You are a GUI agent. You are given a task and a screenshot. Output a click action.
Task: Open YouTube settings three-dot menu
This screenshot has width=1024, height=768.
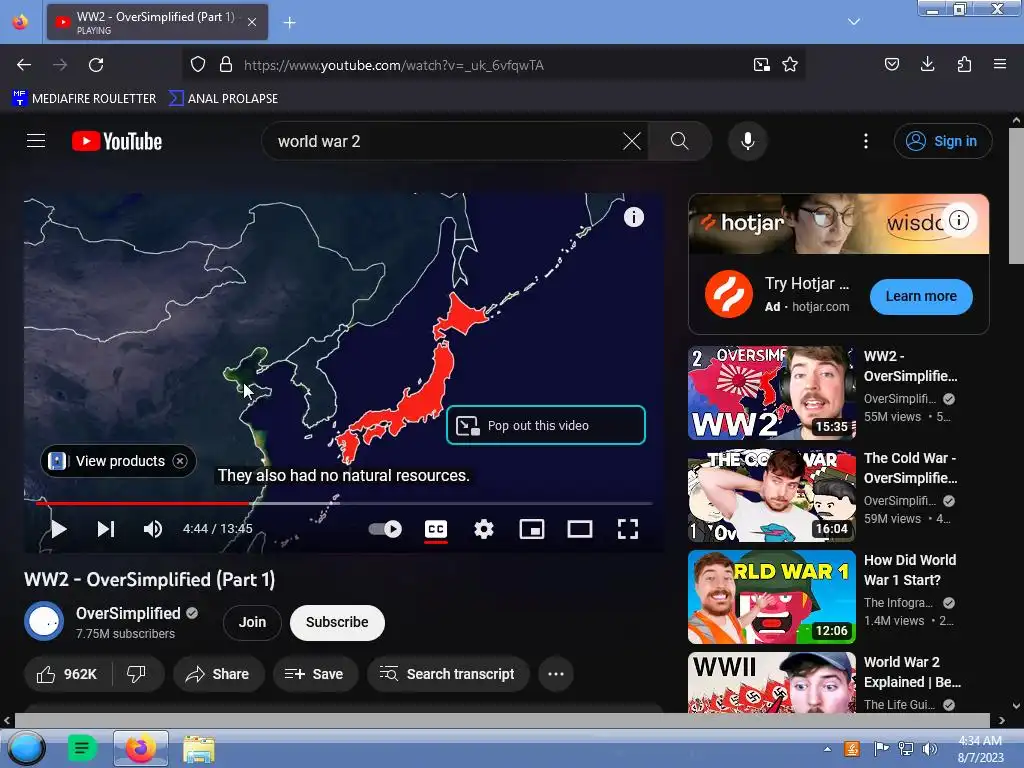(x=866, y=141)
